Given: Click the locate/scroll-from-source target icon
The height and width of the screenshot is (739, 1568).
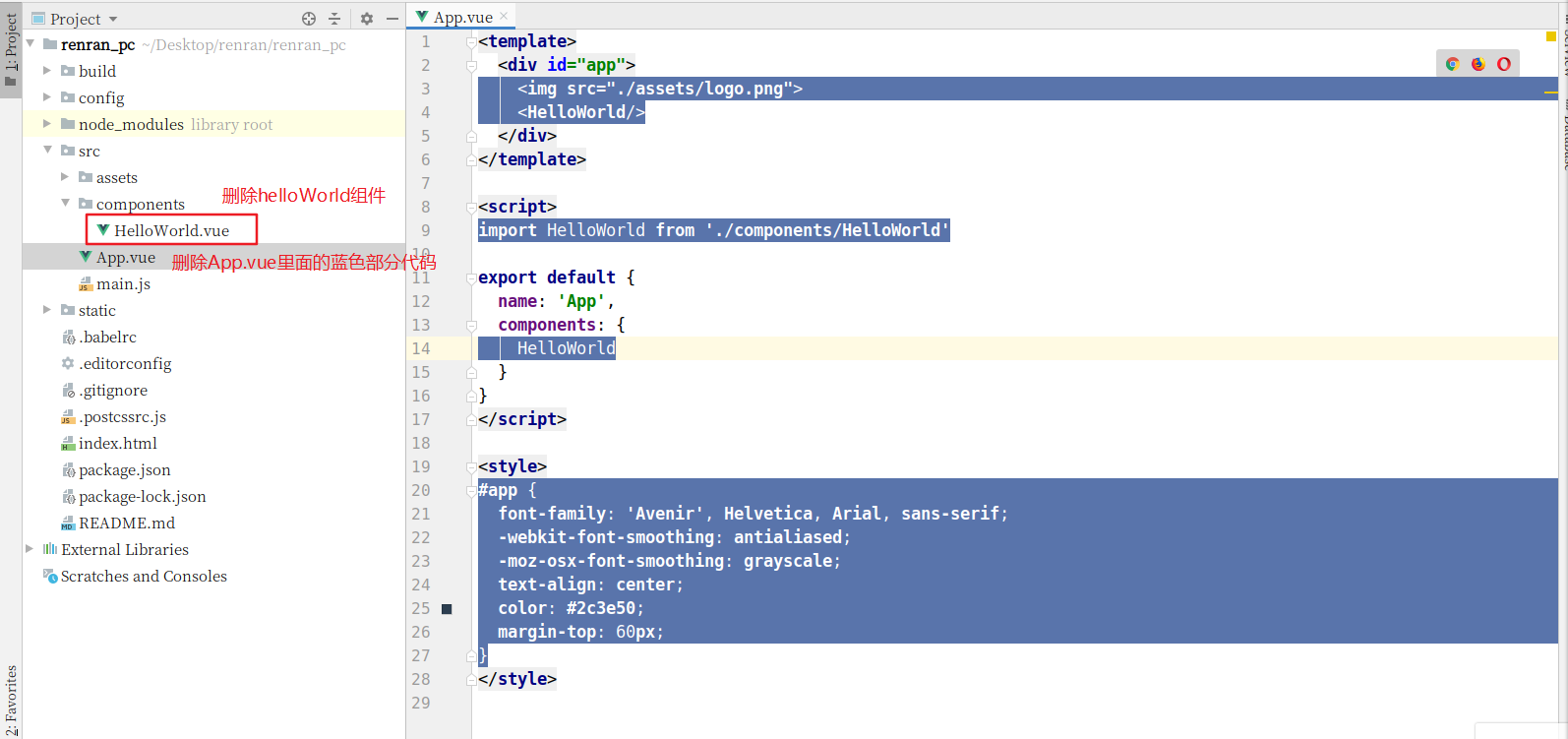Looking at the screenshot, I should [x=309, y=19].
